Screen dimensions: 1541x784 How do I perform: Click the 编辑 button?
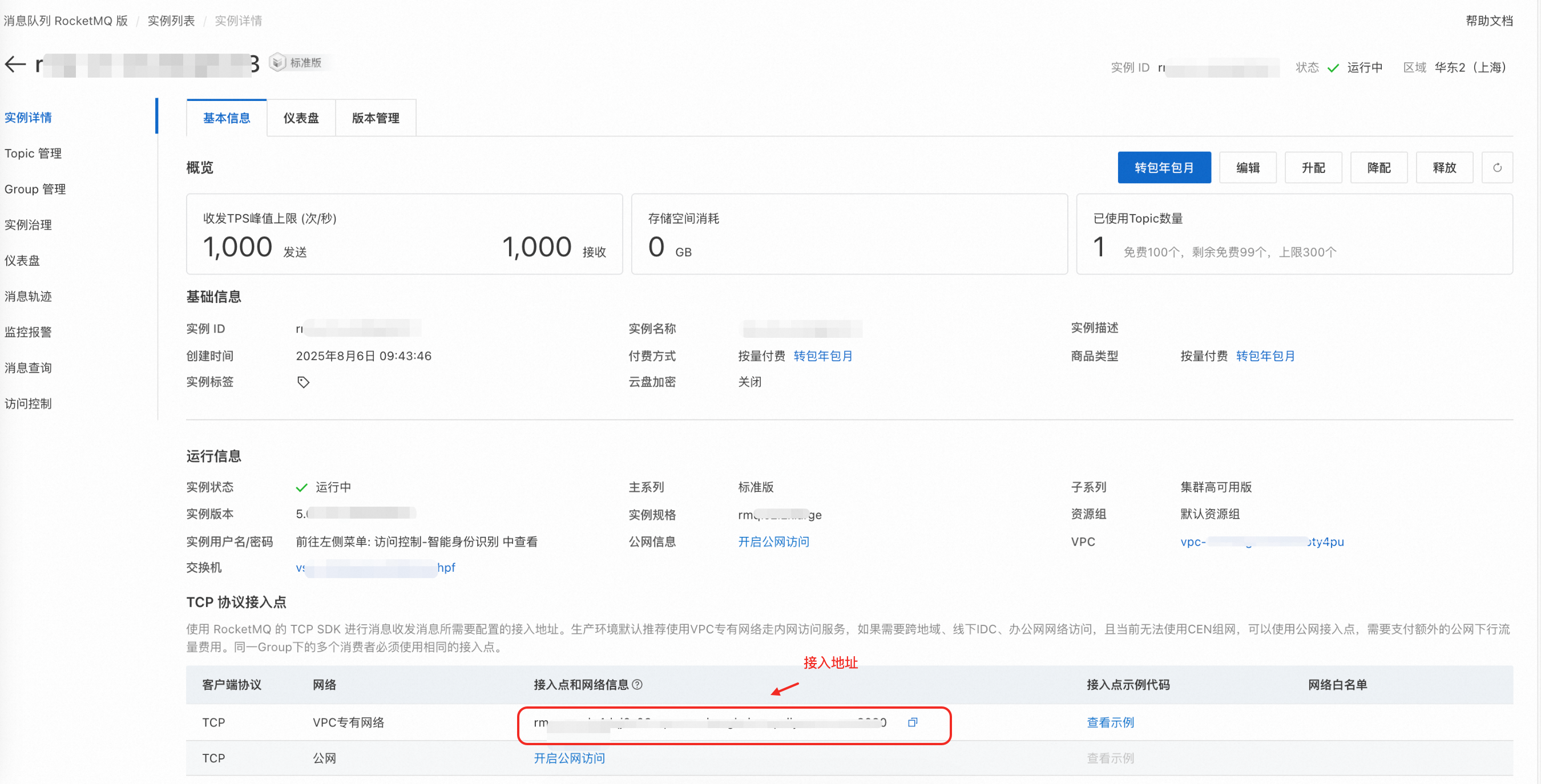(x=1248, y=167)
